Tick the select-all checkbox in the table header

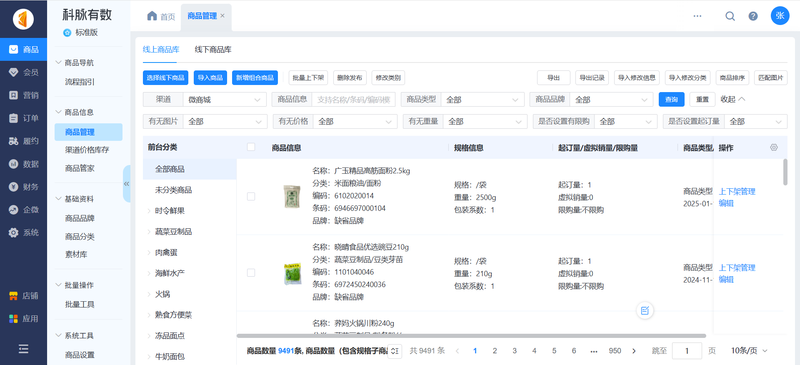251,147
